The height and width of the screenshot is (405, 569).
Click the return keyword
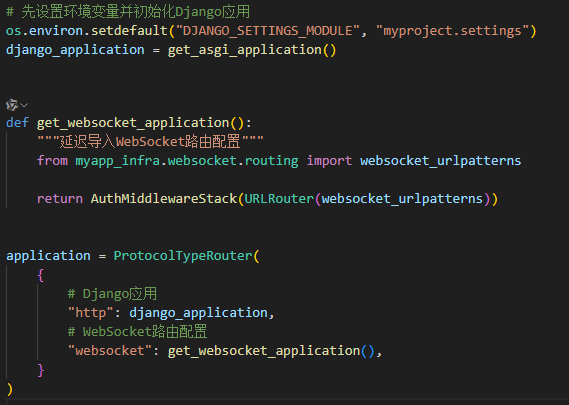point(60,199)
